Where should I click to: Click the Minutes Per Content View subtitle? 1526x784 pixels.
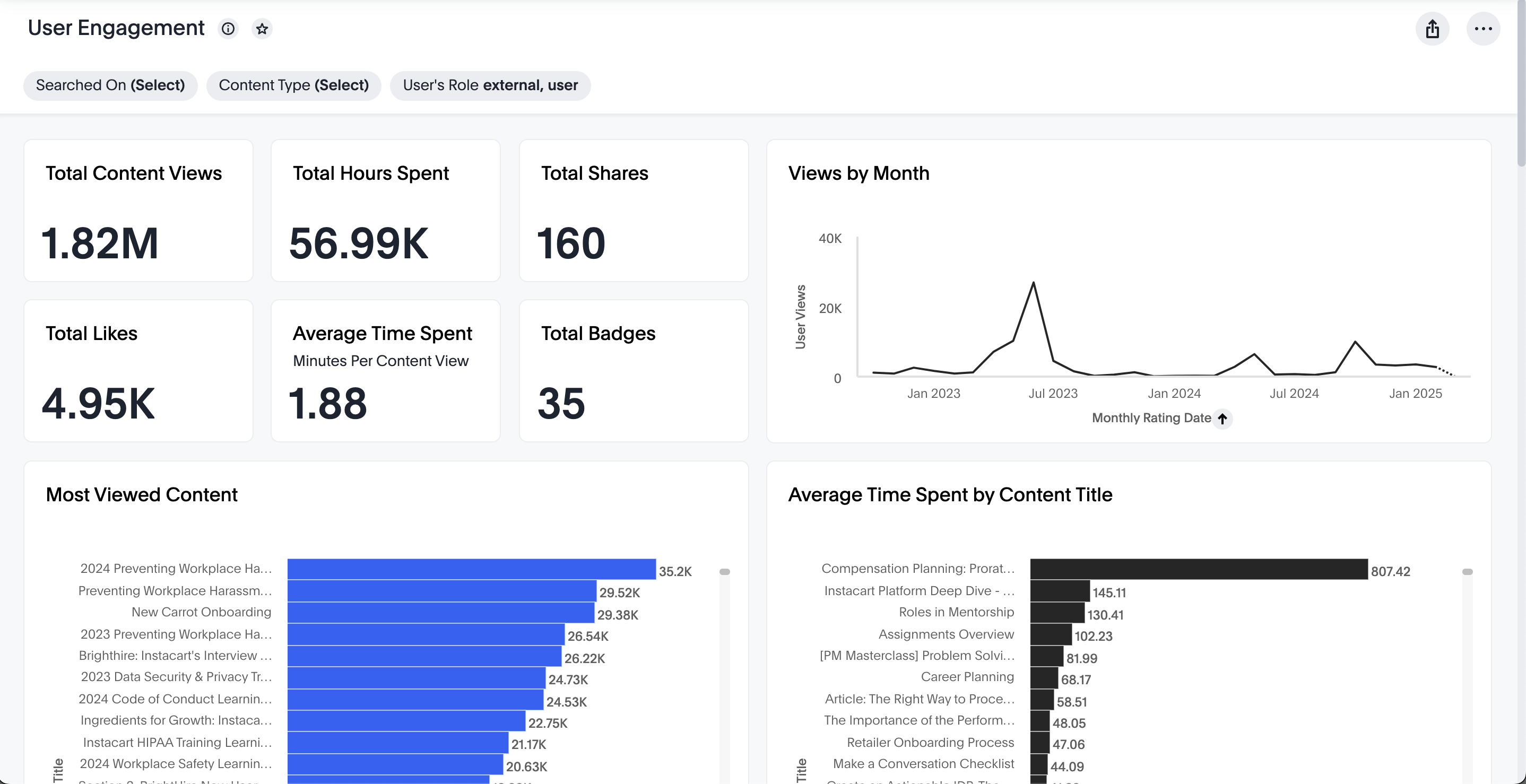pos(380,361)
